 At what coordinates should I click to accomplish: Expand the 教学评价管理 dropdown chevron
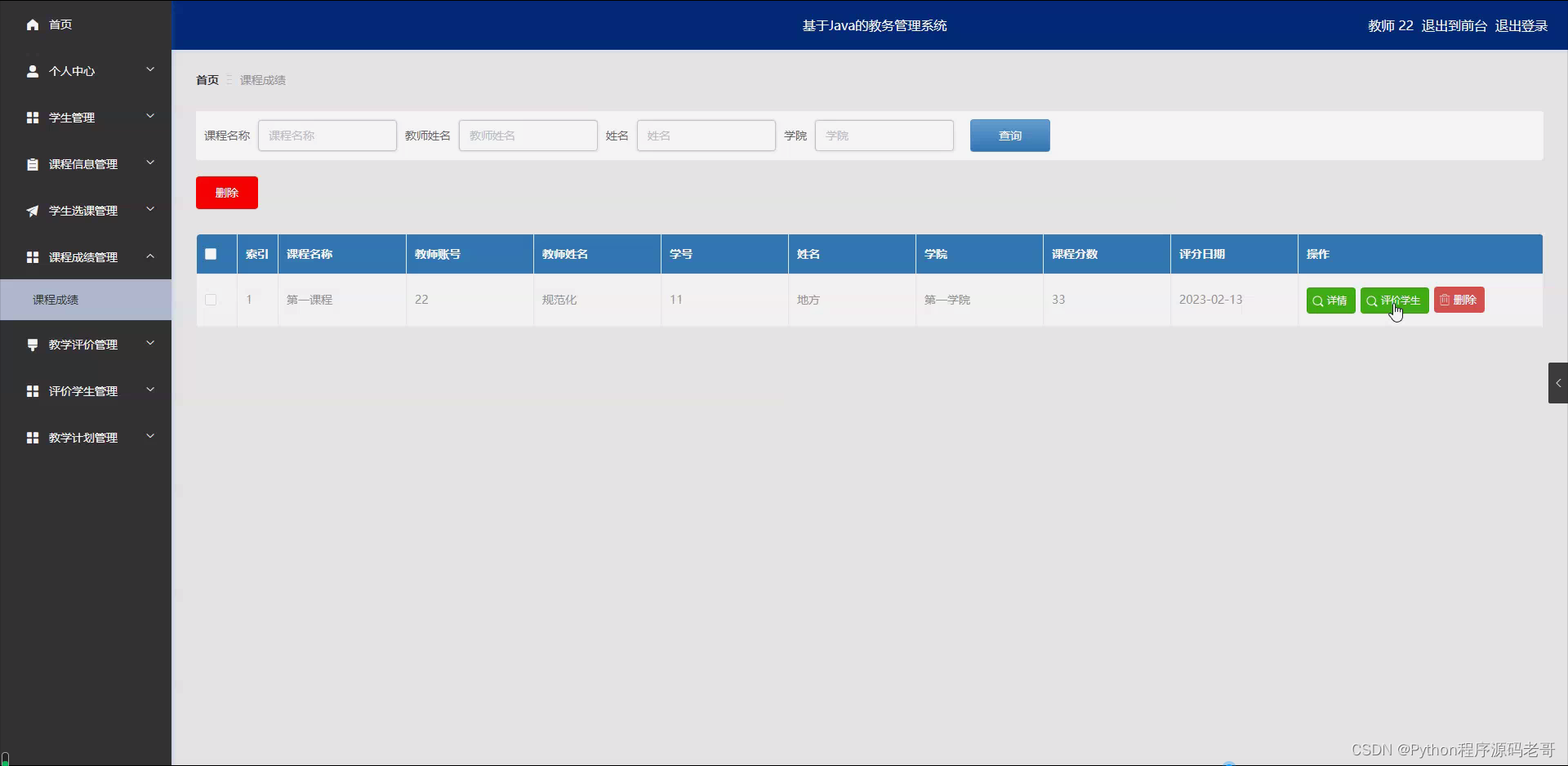tap(150, 344)
